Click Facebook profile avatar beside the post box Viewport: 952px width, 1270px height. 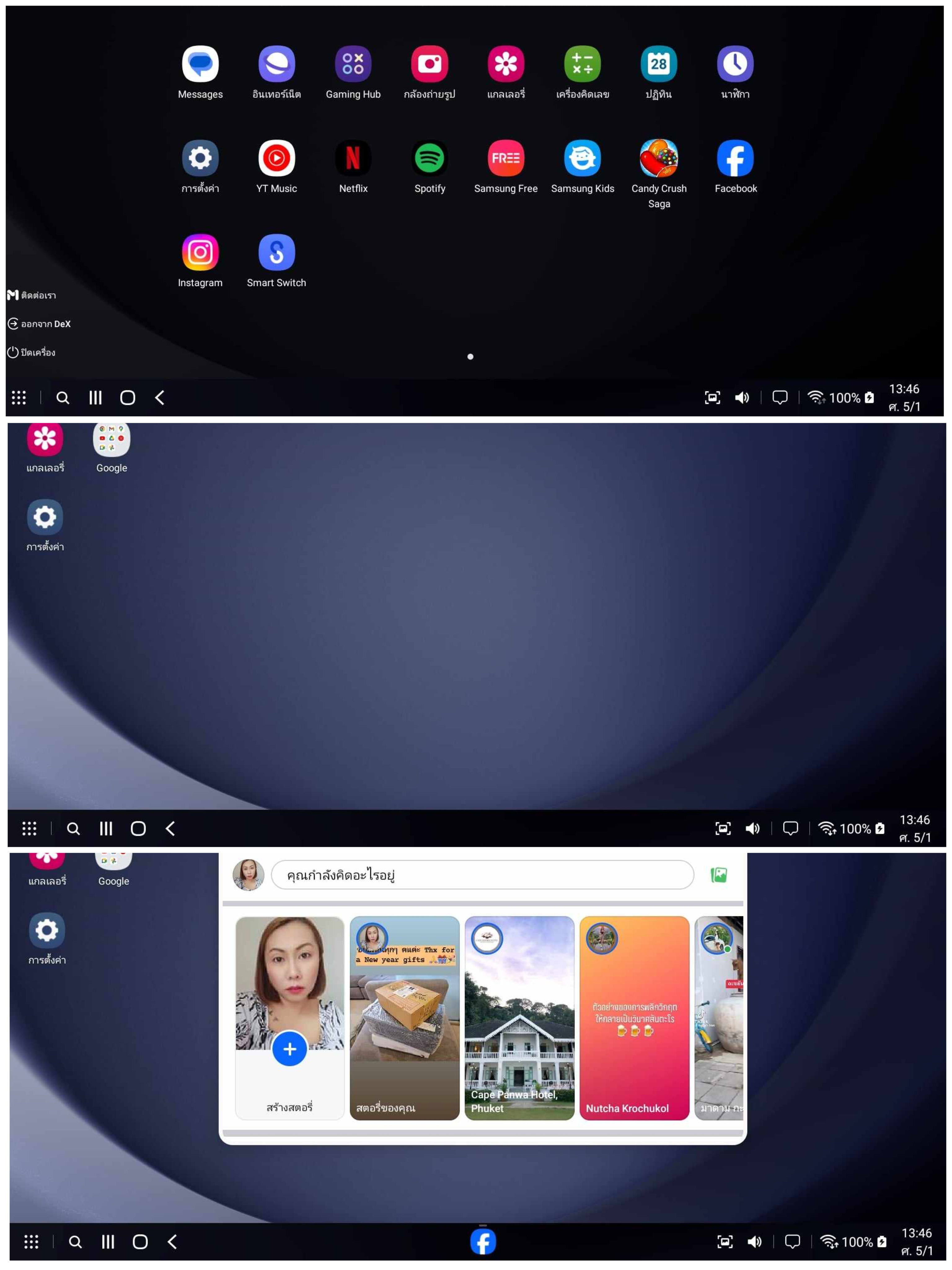249,874
